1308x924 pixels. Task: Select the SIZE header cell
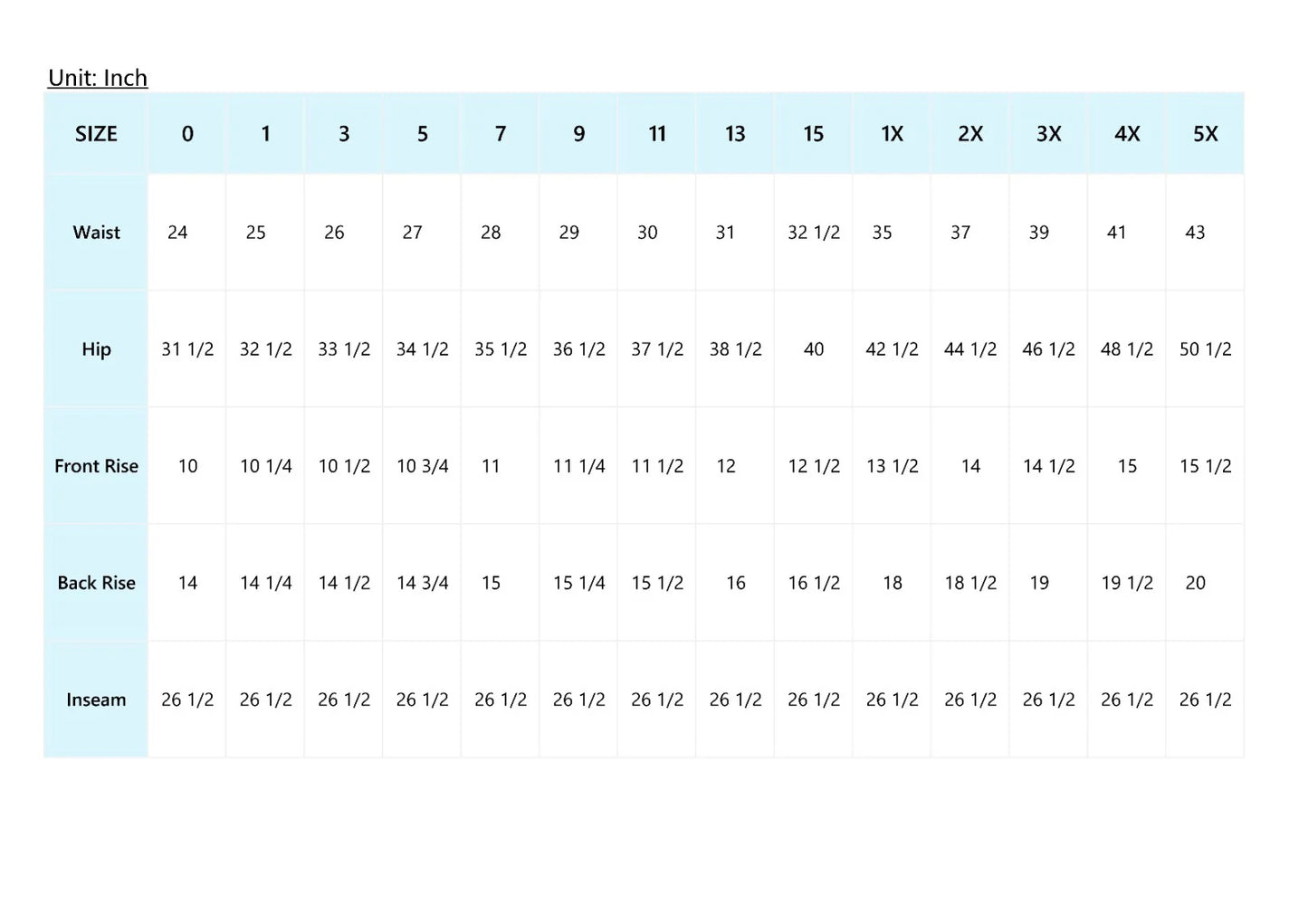click(x=96, y=134)
